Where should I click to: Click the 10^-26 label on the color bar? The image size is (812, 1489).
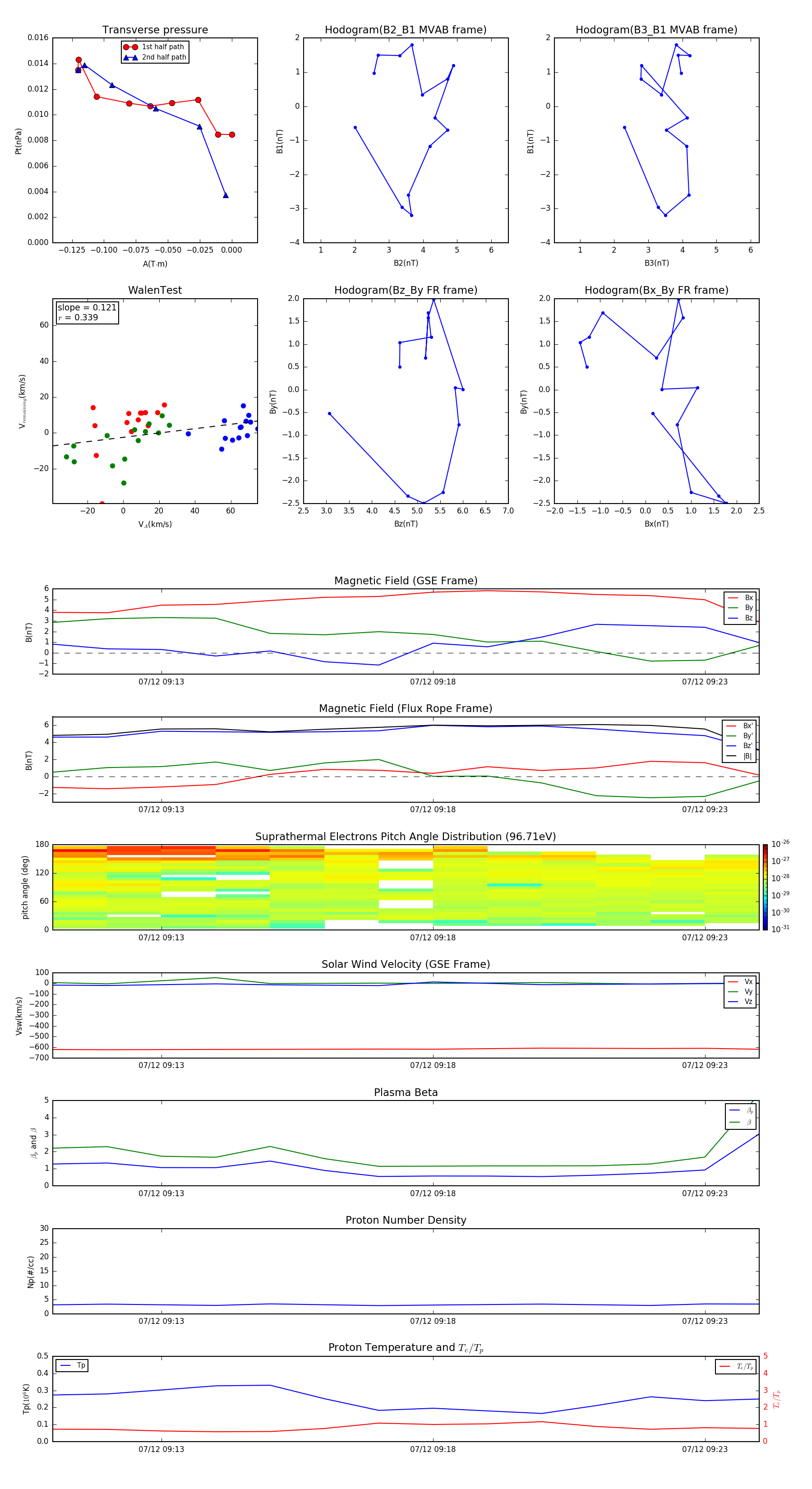(780, 844)
